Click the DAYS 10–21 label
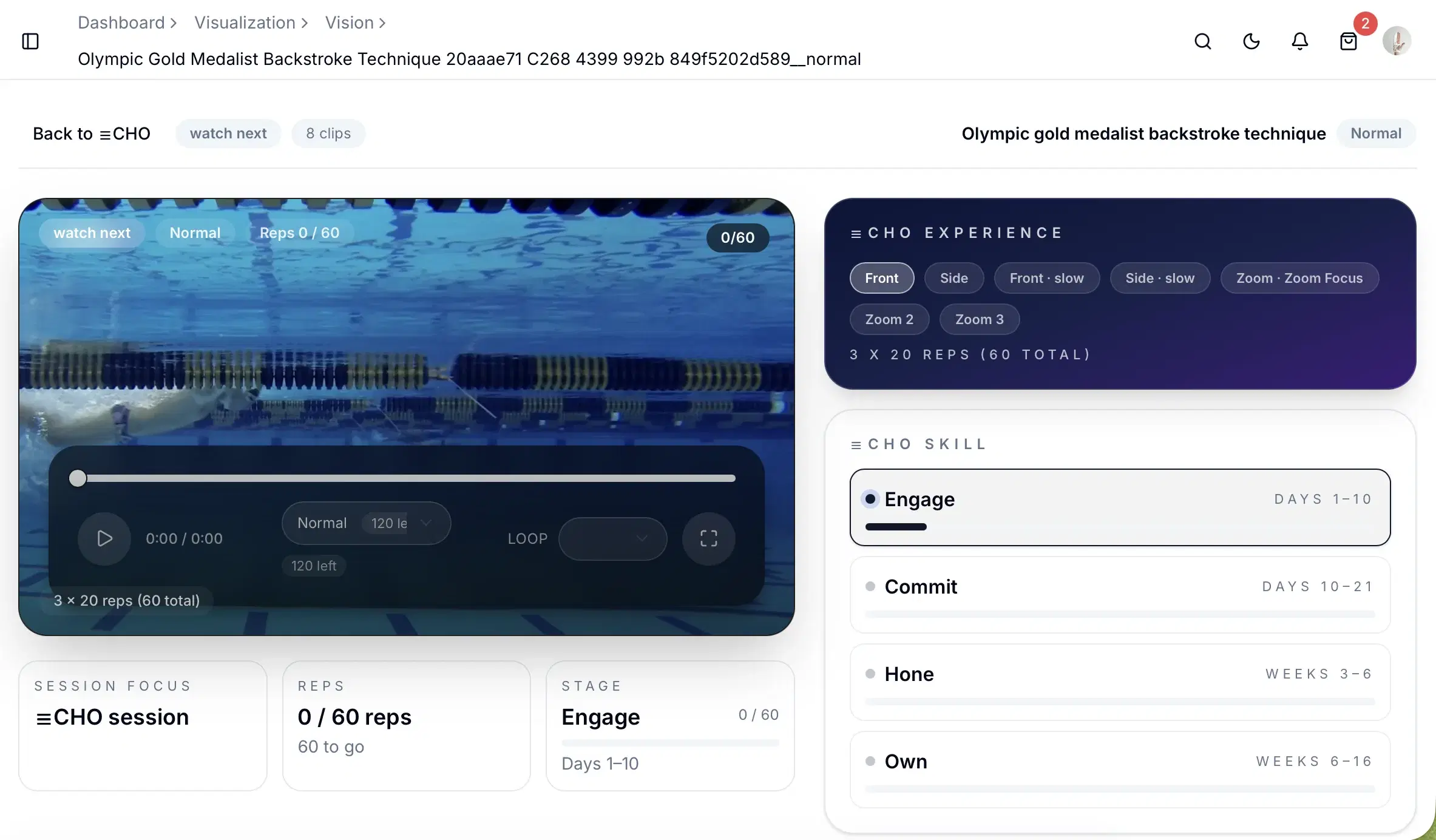This screenshot has width=1436, height=840. 1317,586
